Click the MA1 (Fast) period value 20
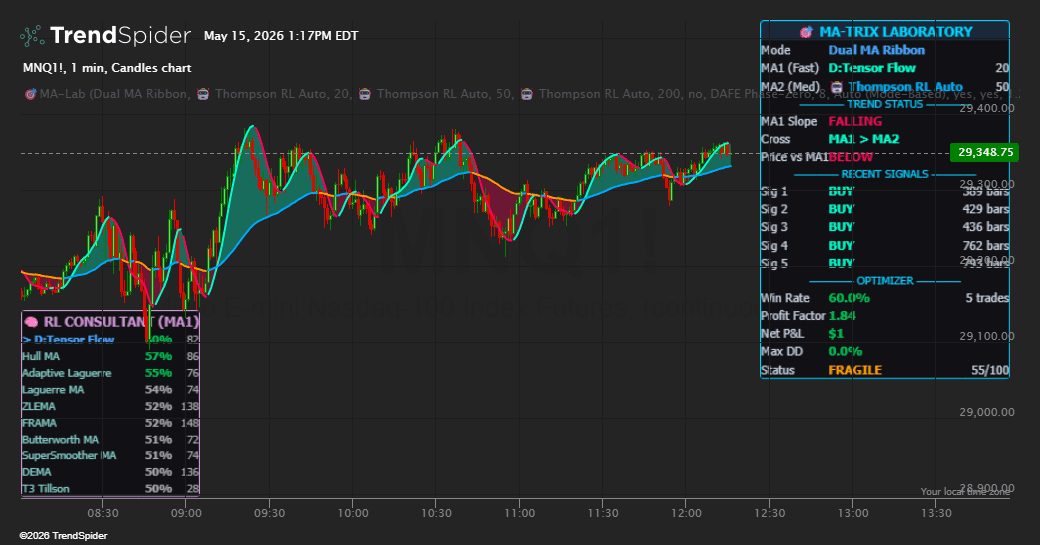Screen dimensions: 1040x545 (x=1002, y=68)
